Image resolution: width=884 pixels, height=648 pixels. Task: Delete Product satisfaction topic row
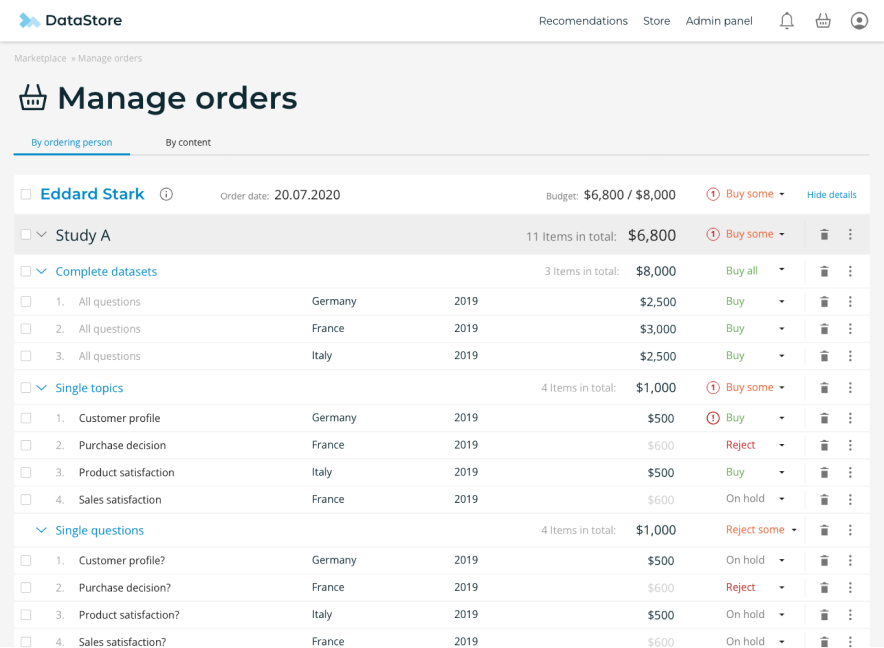(x=824, y=472)
